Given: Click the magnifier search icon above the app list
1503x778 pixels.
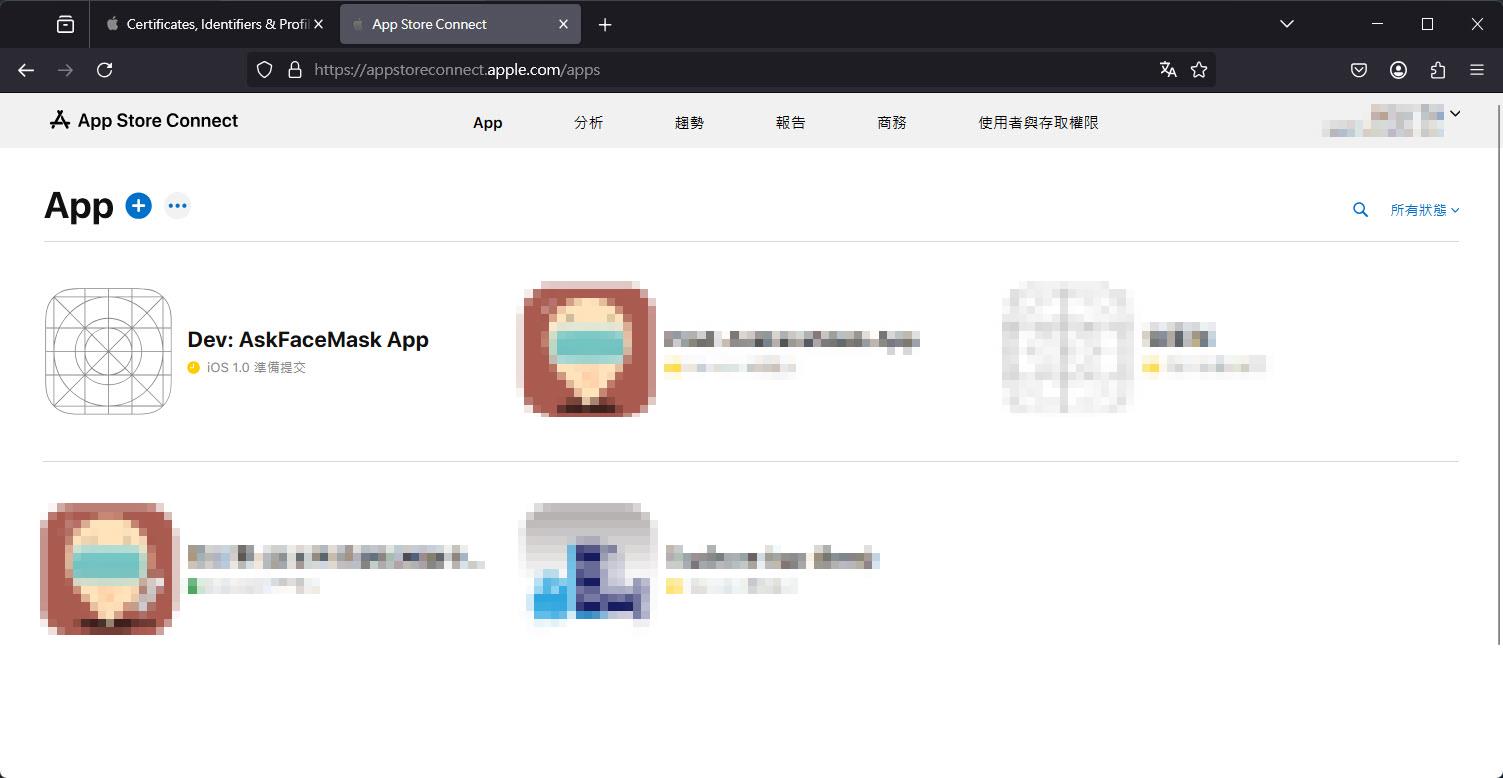Looking at the screenshot, I should click(x=1360, y=210).
